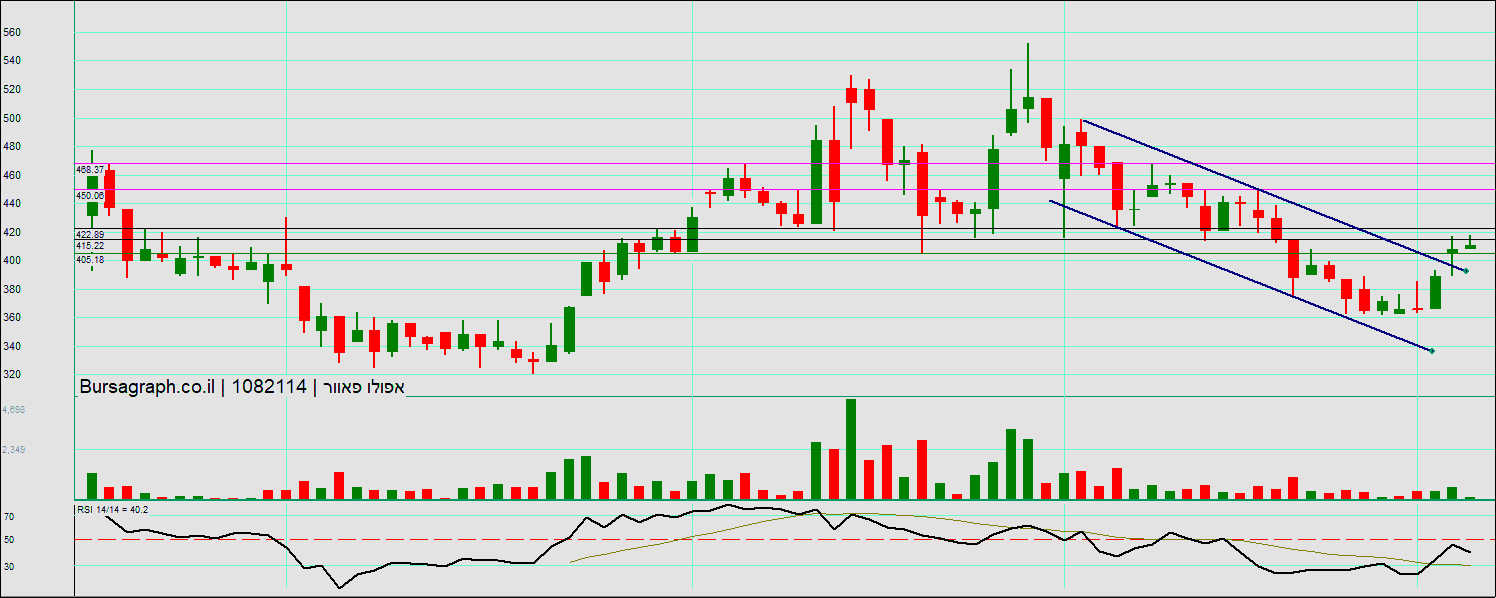Click the 540 price axis value

(x=12, y=61)
